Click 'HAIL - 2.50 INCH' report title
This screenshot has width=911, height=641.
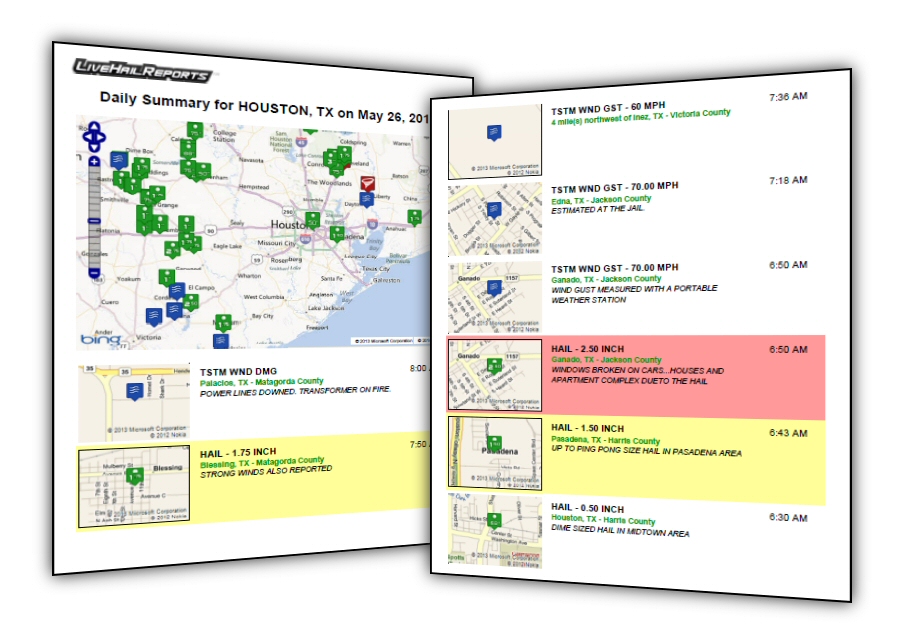[587, 349]
